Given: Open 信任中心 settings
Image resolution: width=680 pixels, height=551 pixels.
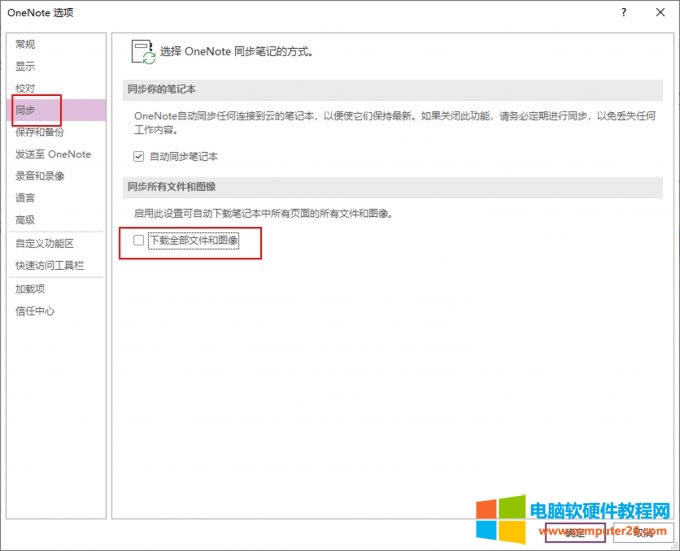Looking at the screenshot, I should click(x=35, y=311).
